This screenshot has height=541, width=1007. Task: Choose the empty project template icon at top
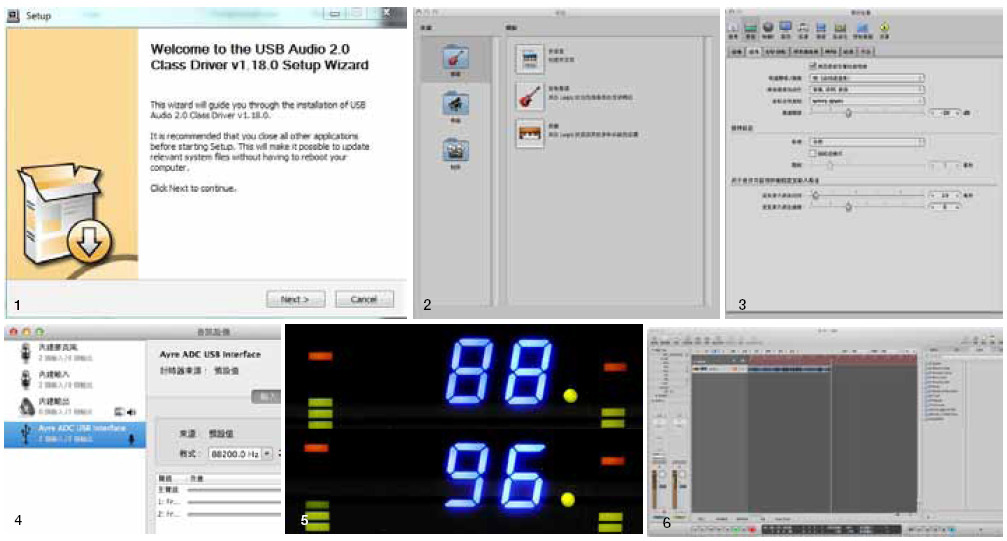528,60
